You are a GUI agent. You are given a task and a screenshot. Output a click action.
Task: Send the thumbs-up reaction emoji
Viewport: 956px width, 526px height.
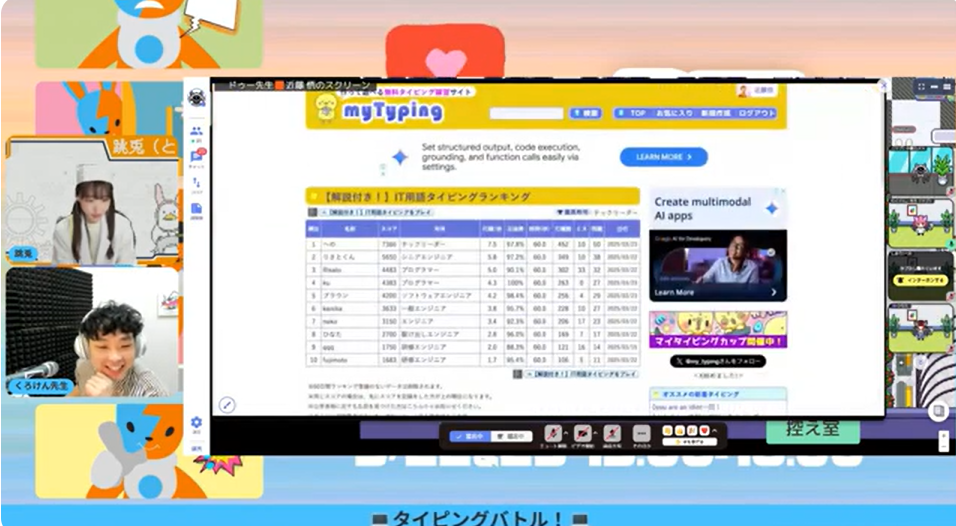coord(680,431)
